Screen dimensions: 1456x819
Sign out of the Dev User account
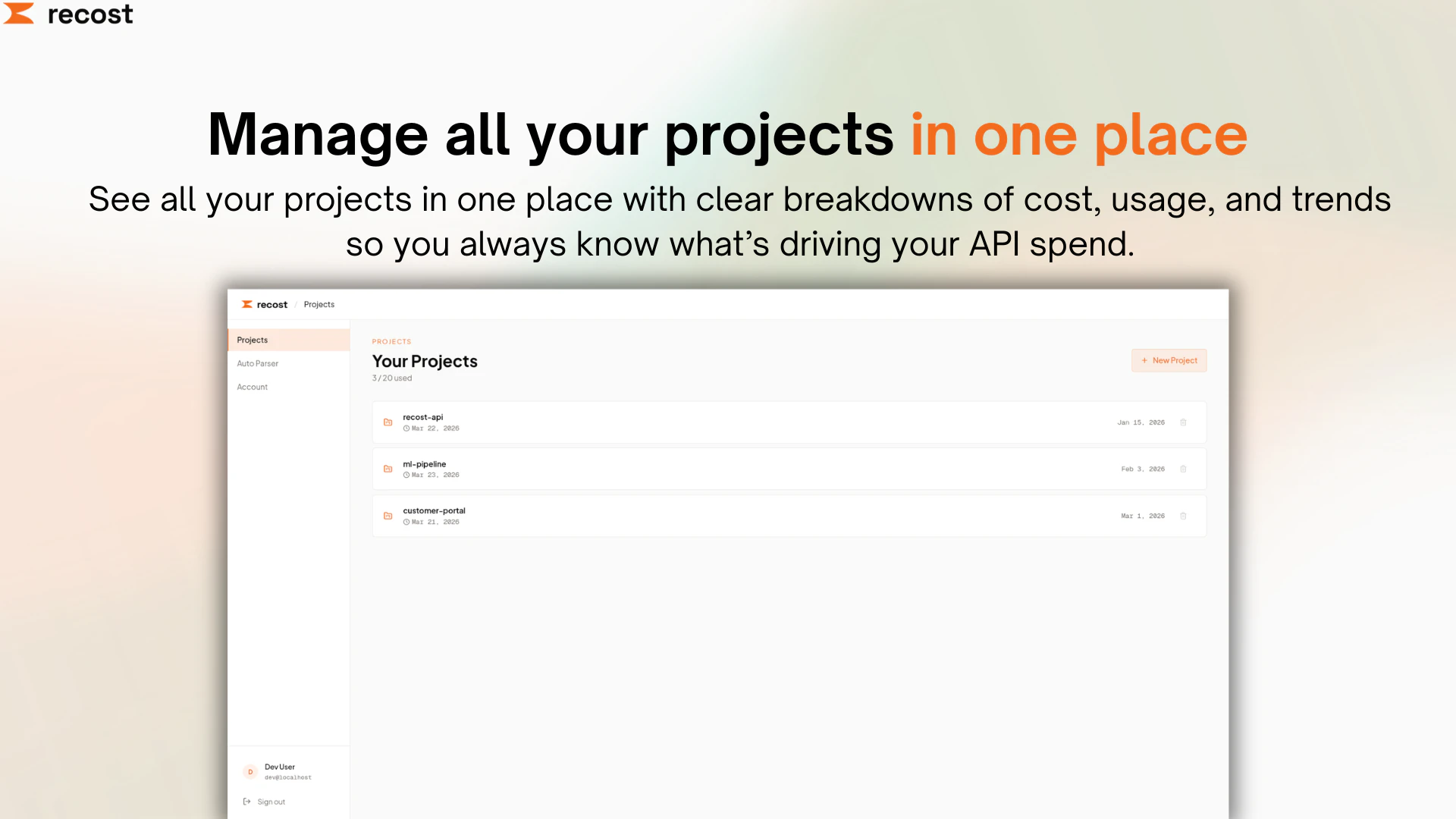pos(270,801)
